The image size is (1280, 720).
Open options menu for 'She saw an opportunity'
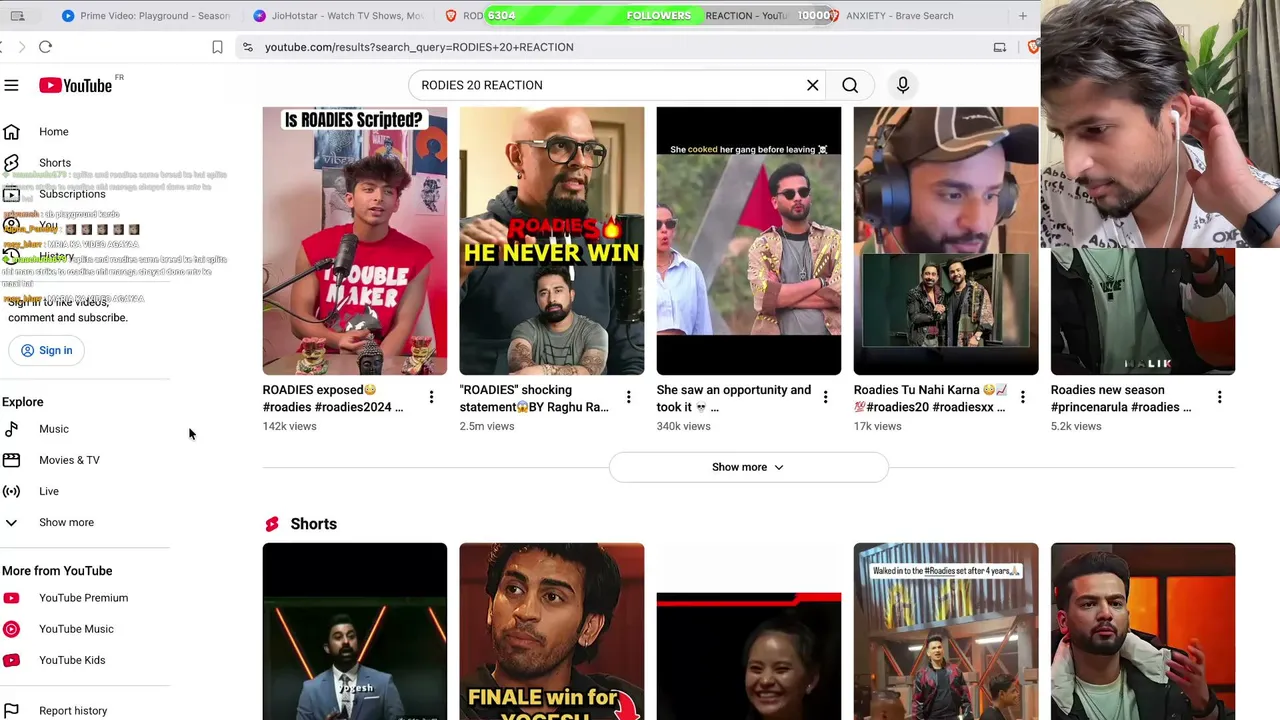point(825,397)
